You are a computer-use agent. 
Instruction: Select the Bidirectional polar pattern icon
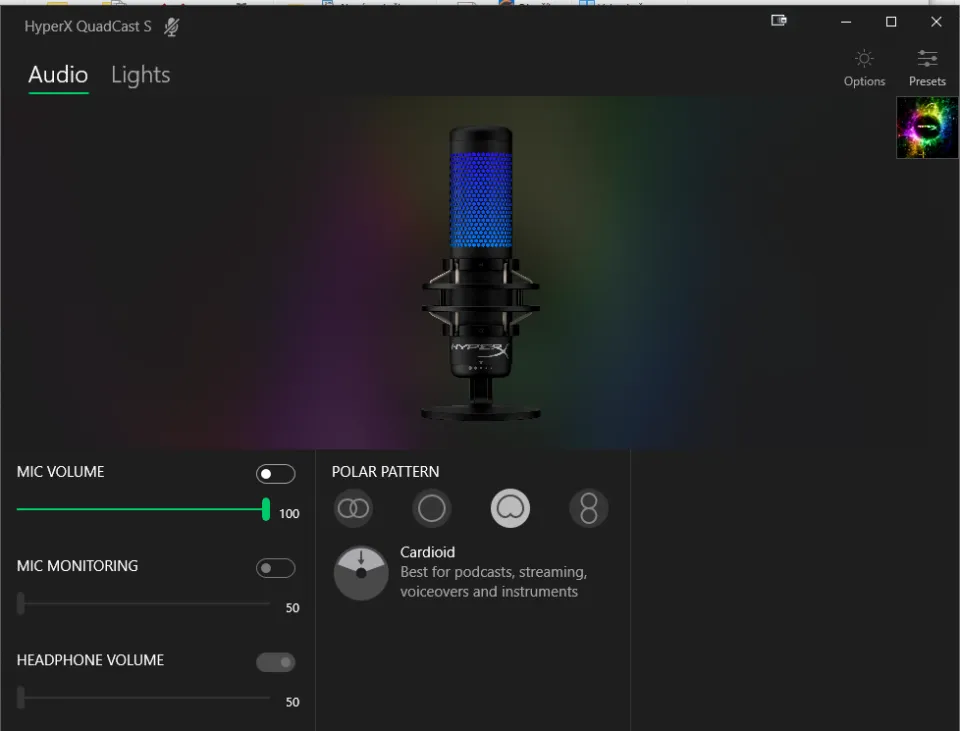(x=588, y=508)
